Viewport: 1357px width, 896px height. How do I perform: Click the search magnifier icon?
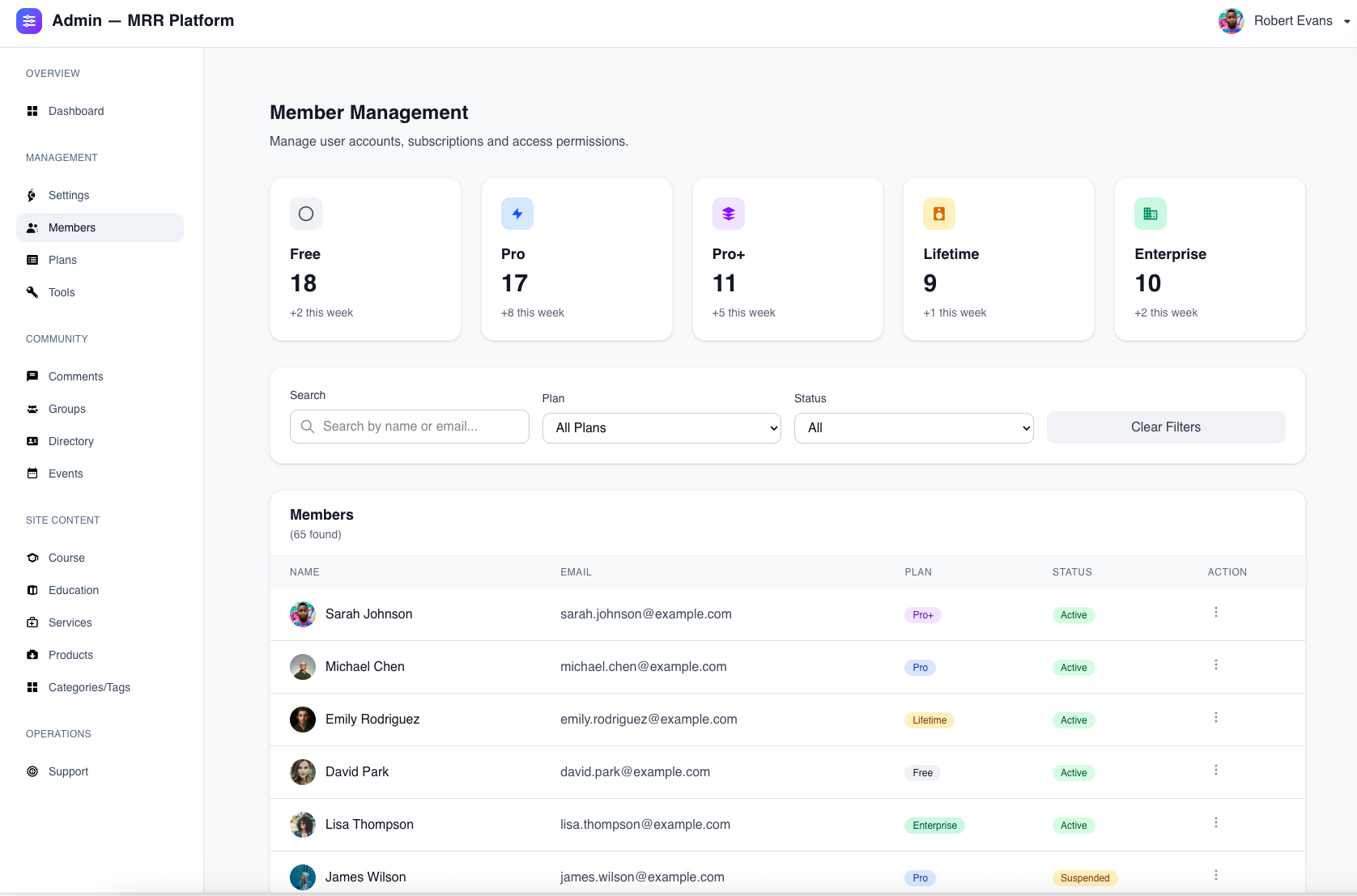point(307,426)
